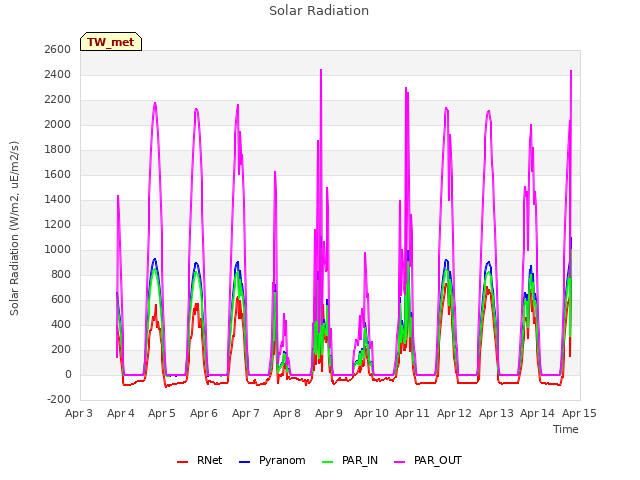
Task: Click the Solar Radiation y-axis label
Action: coord(14,228)
